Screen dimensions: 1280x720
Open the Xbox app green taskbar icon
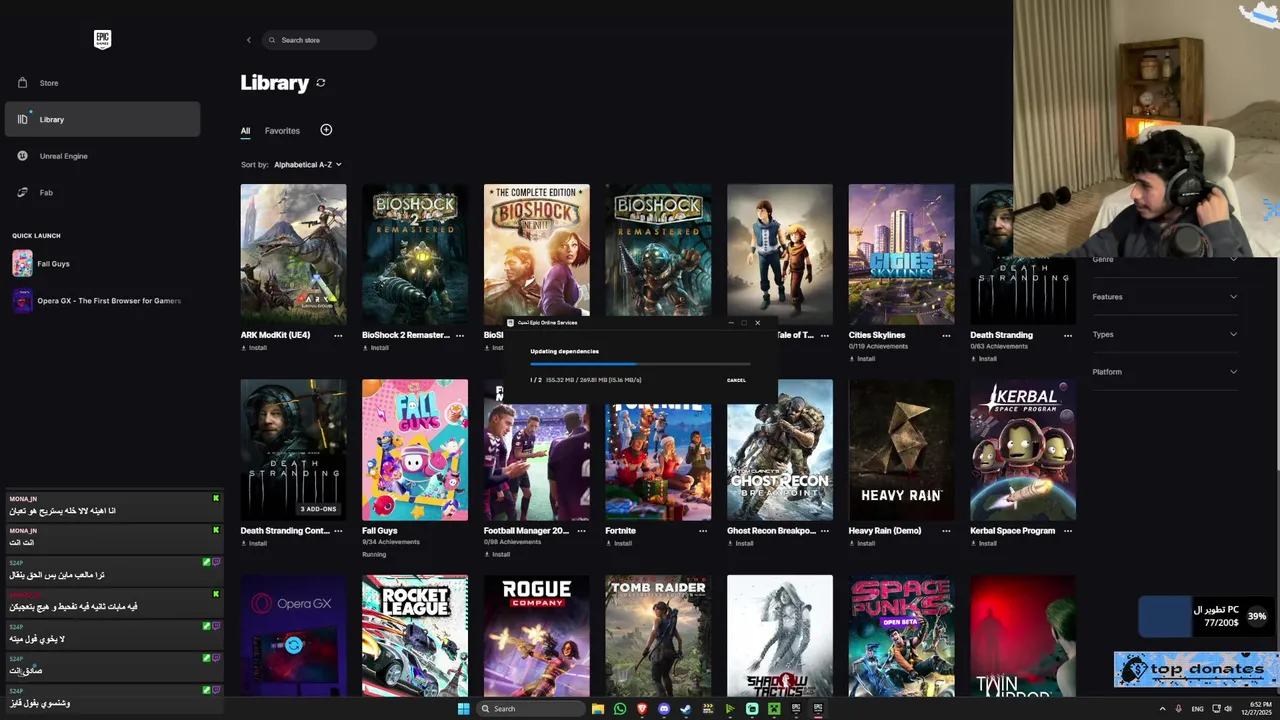coord(774,709)
